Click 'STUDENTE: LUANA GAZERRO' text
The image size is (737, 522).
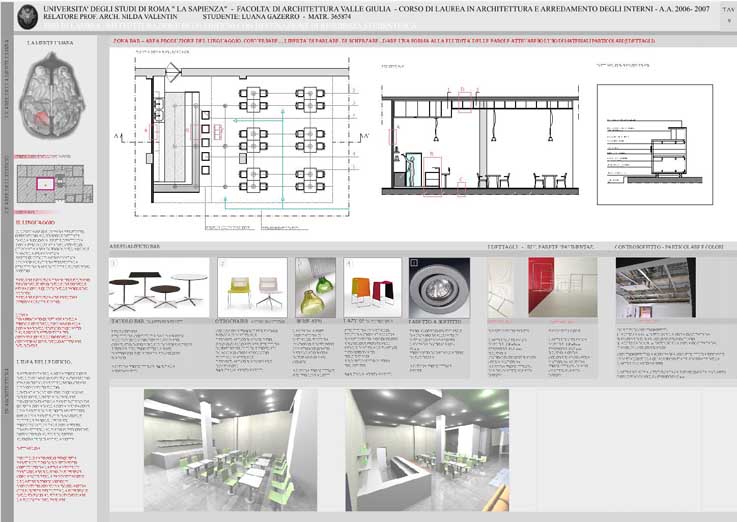pos(251,16)
